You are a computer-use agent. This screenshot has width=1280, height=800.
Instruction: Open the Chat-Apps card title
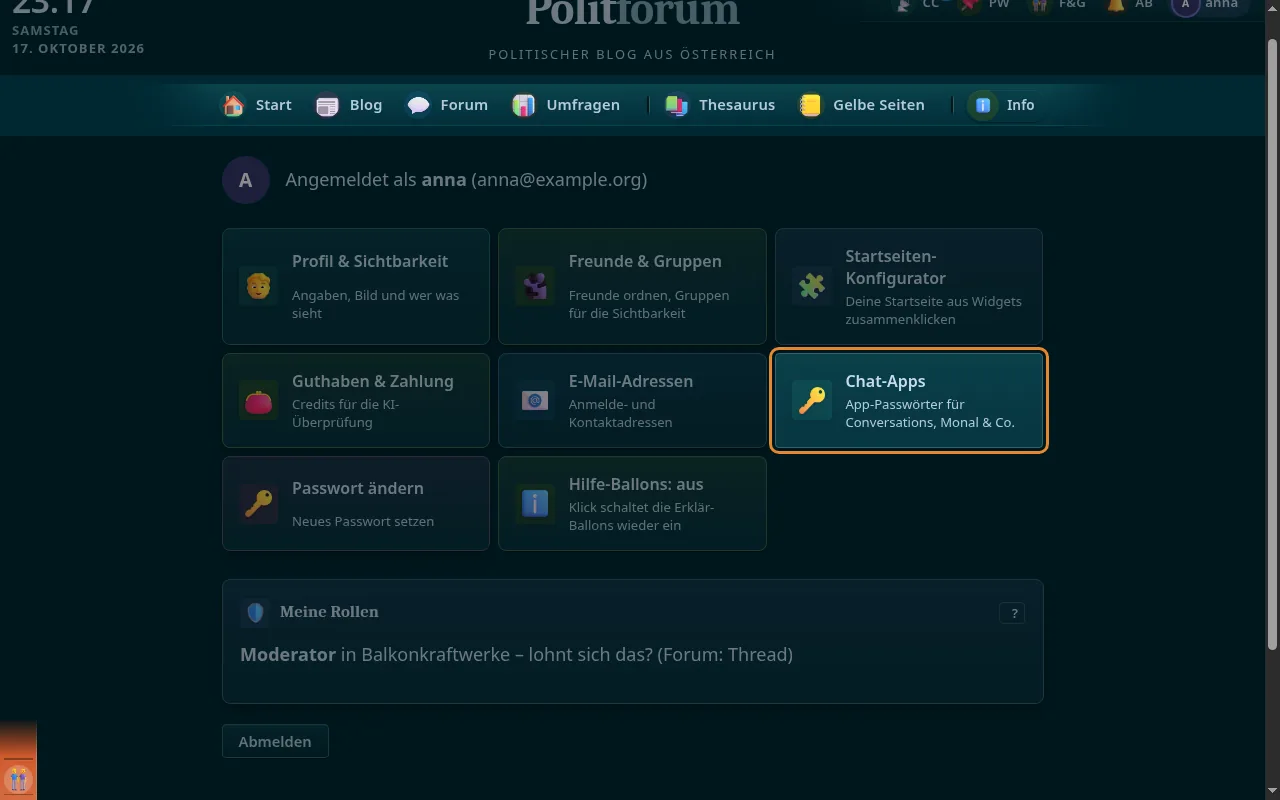coord(885,381)
